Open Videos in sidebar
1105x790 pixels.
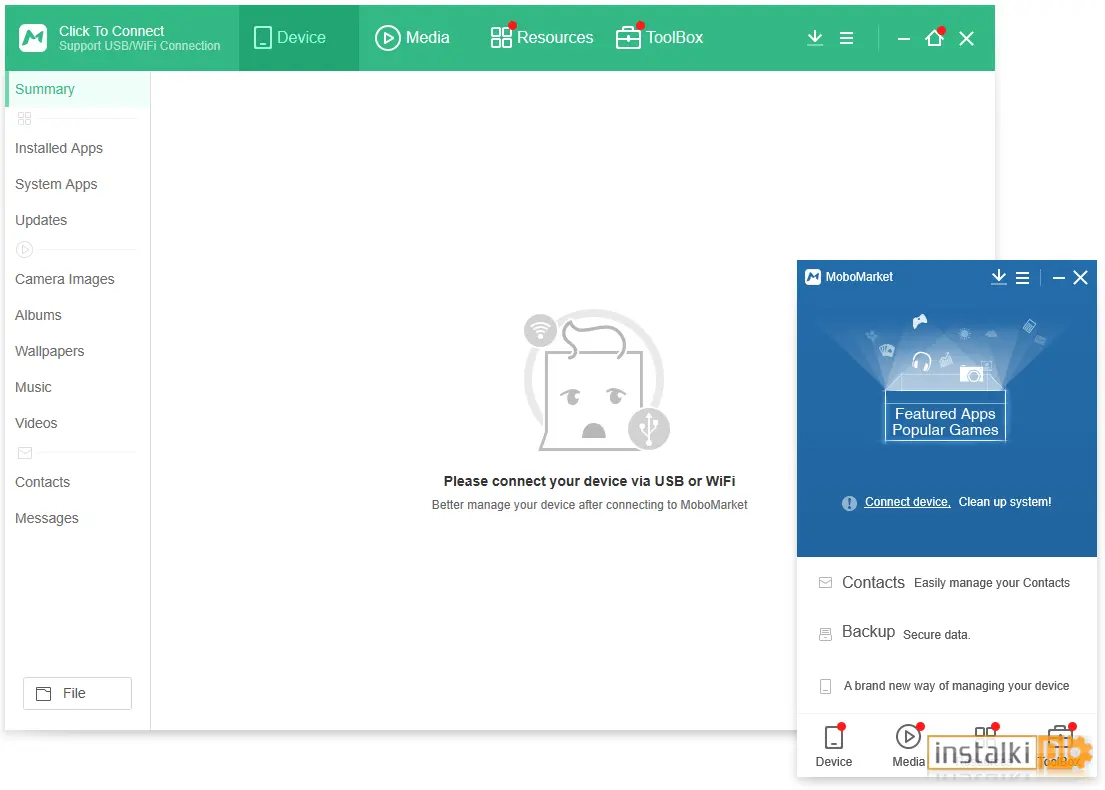[x=36, y=423]
